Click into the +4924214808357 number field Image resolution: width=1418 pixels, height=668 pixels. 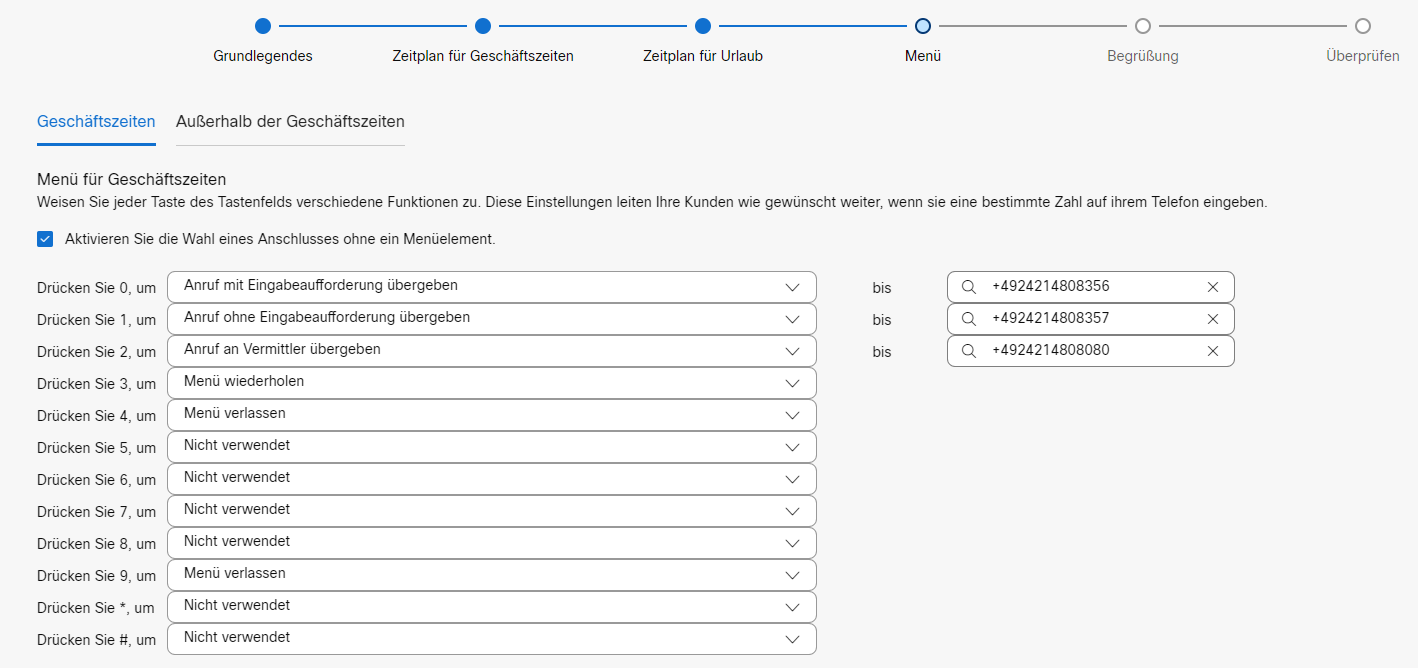(x=1090, y=319)
